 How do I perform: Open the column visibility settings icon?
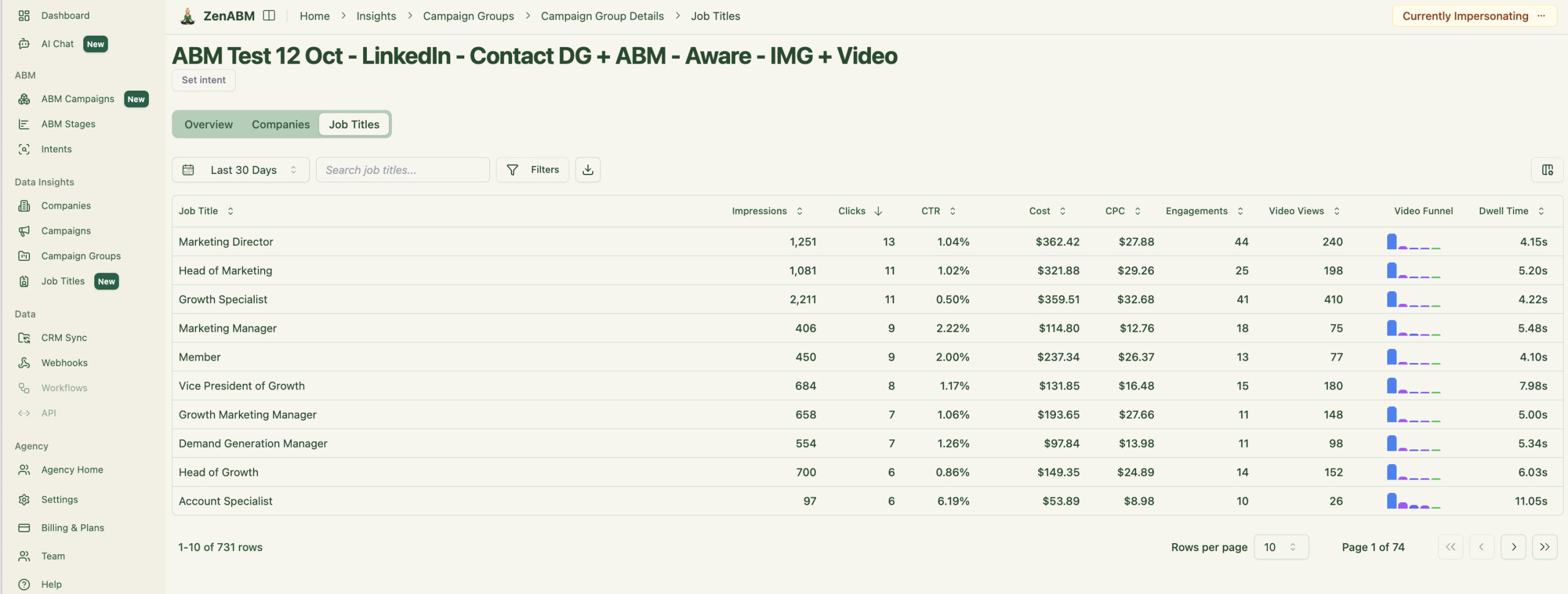click(x=1547, y=170)
